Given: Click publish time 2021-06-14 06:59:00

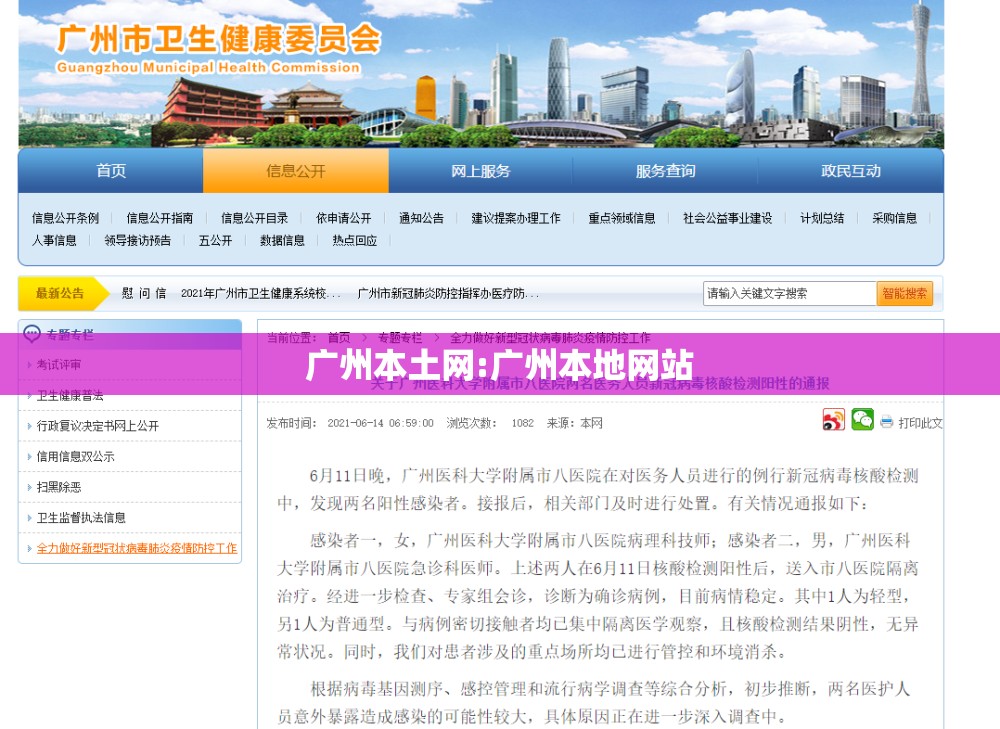Looking at the screenshot, I should [380, 423].
